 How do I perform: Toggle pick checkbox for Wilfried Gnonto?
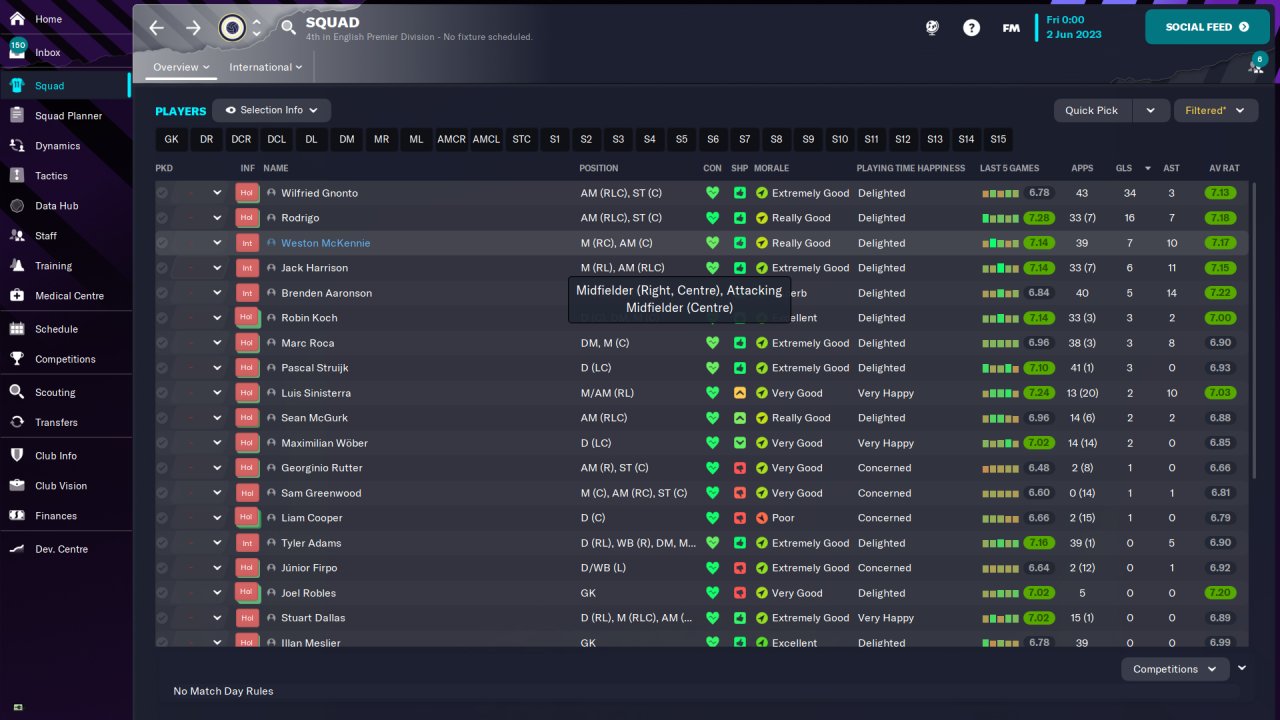tap(162, 192)
